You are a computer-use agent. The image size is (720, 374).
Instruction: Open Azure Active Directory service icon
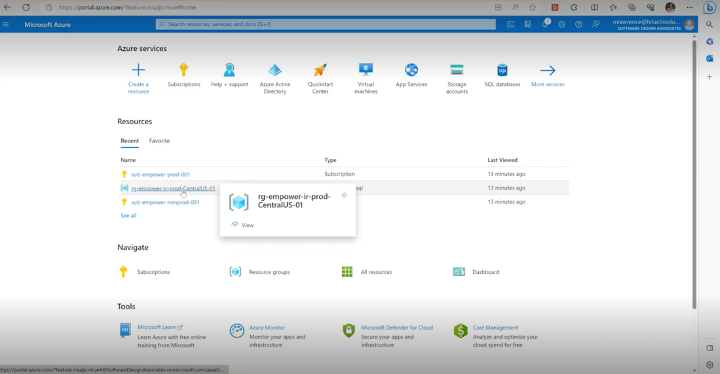275,70
